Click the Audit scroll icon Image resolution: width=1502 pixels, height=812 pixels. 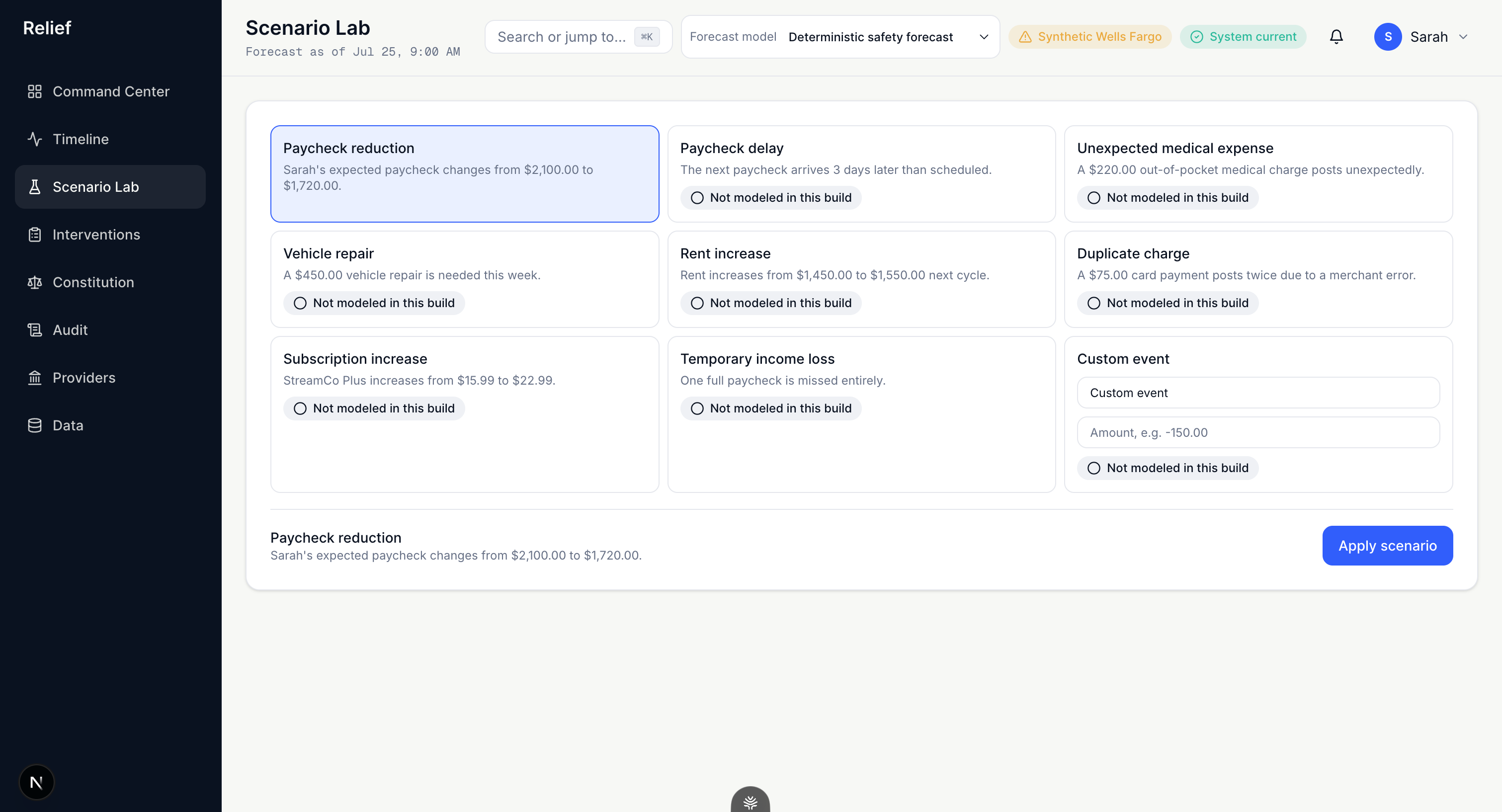point(34,330)
